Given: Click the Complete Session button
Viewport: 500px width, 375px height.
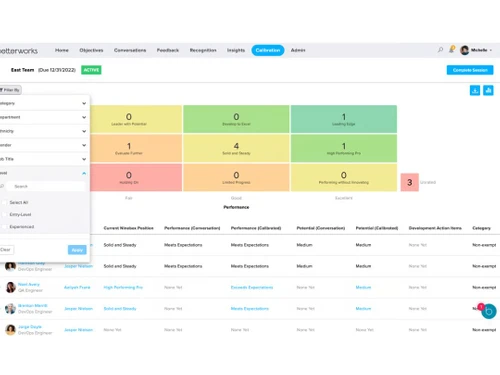Looking at the screenshot, I should [x=470, y=70].
